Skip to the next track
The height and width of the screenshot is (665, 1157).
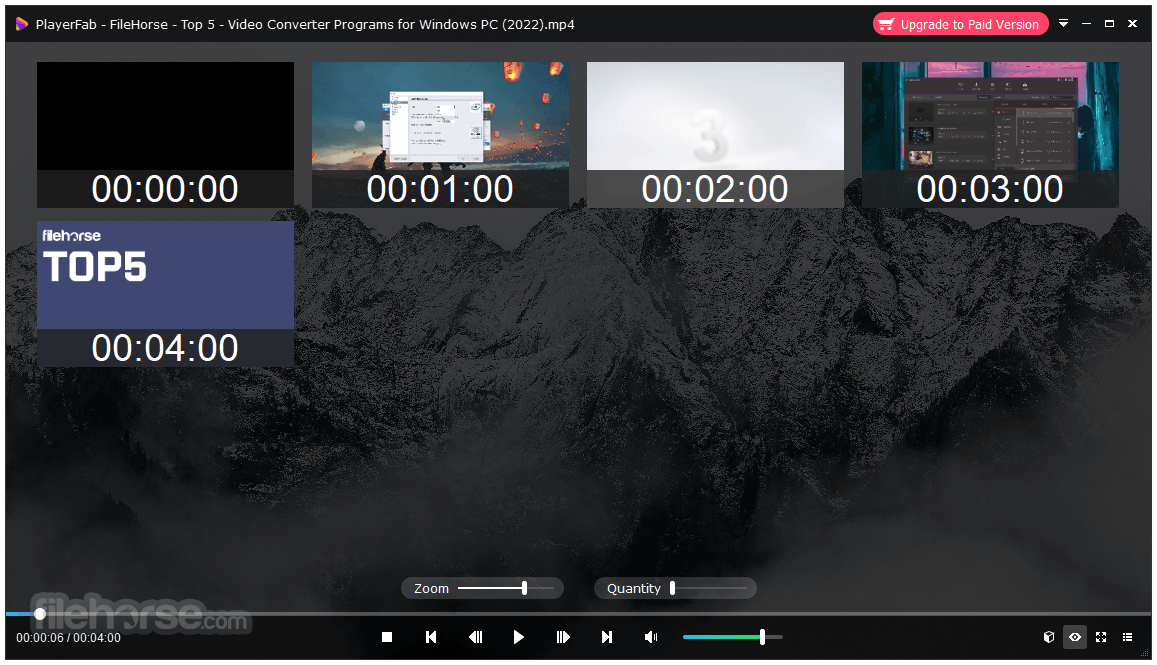(x=607, y=637)
